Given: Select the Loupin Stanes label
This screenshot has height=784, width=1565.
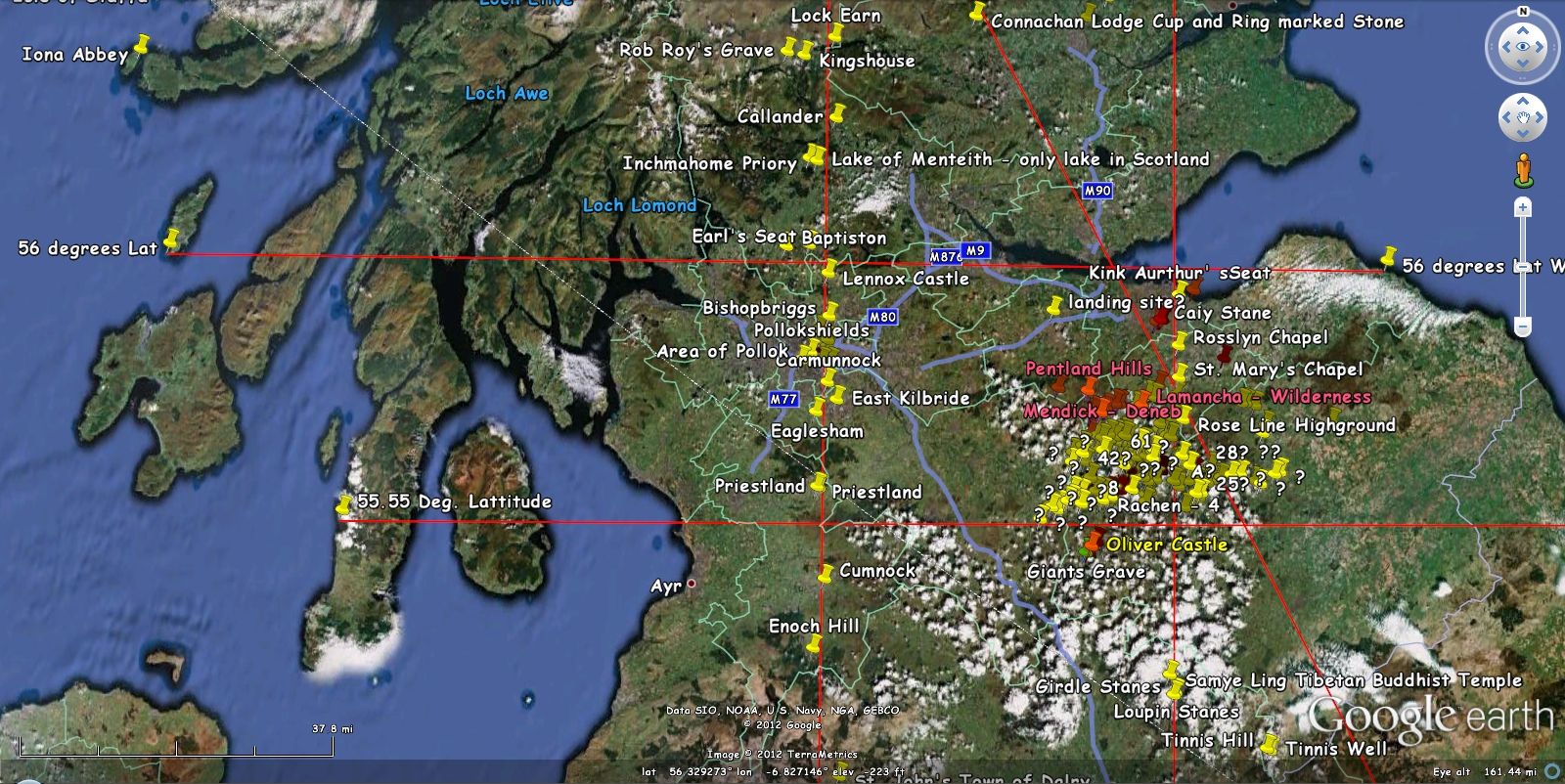Looking at the screenshot, I should [1177, 712].
